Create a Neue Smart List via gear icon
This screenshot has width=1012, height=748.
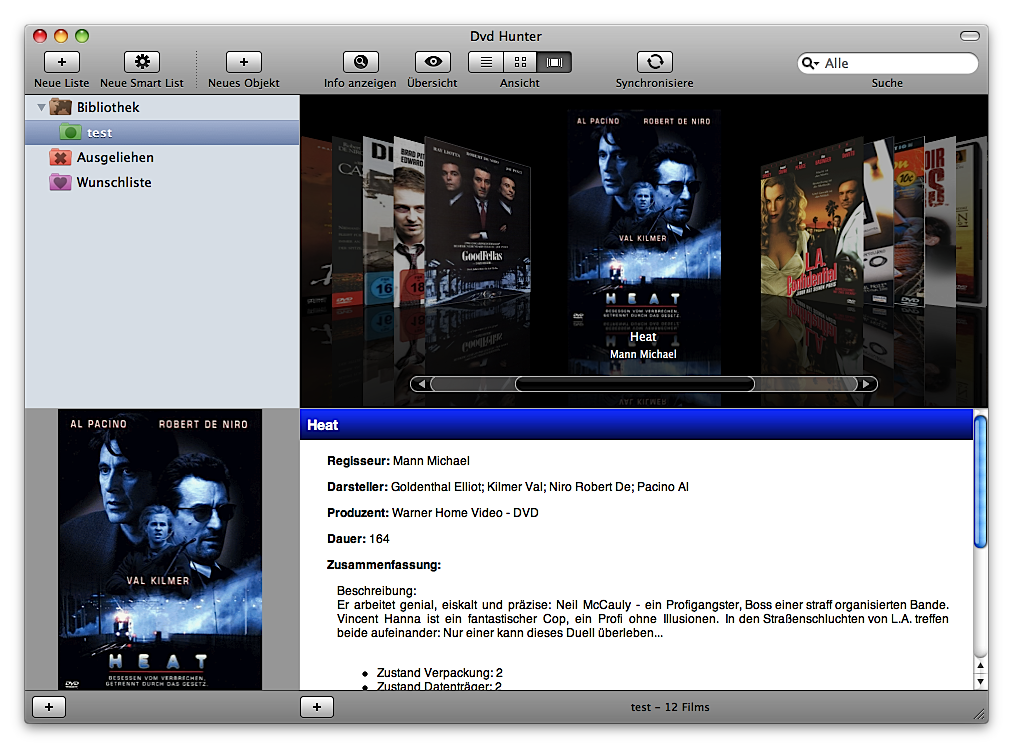coord(142,62)
